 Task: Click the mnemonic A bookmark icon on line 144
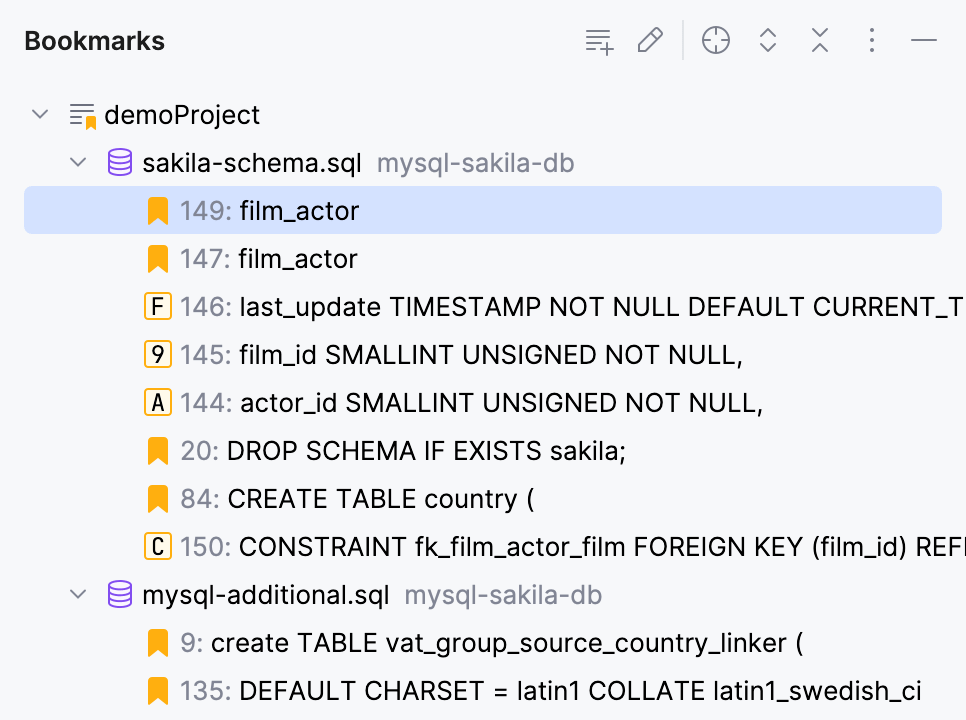157,402
